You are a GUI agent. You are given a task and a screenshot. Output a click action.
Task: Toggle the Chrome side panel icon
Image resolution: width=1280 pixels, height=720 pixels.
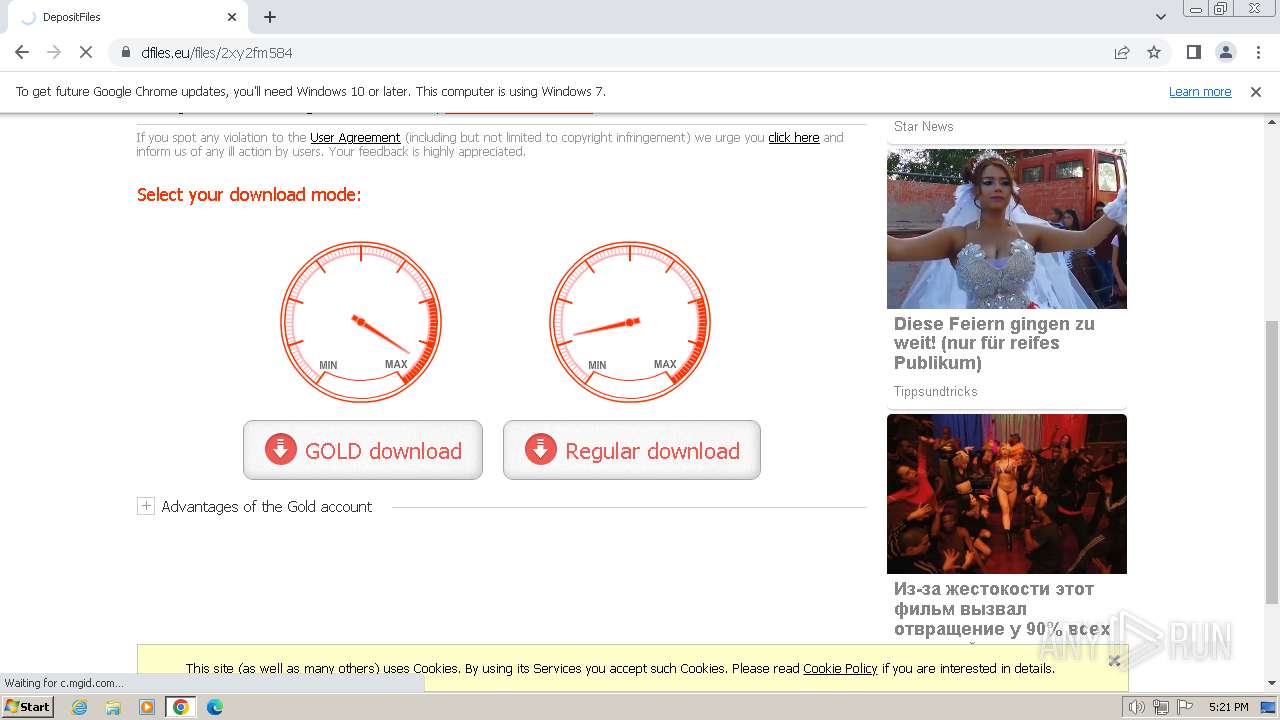coord(1194,52)
